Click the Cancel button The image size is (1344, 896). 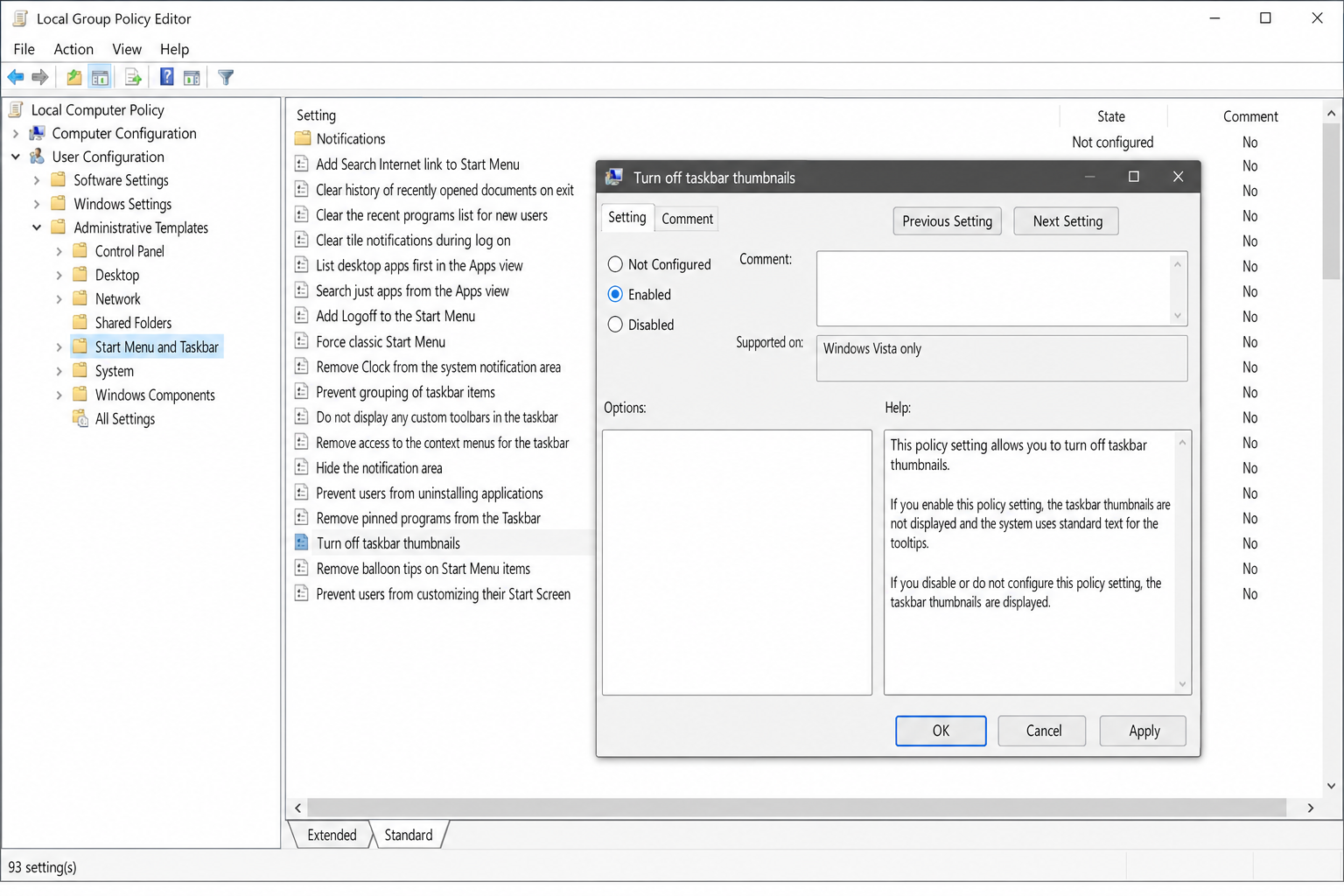point(1043,731)
